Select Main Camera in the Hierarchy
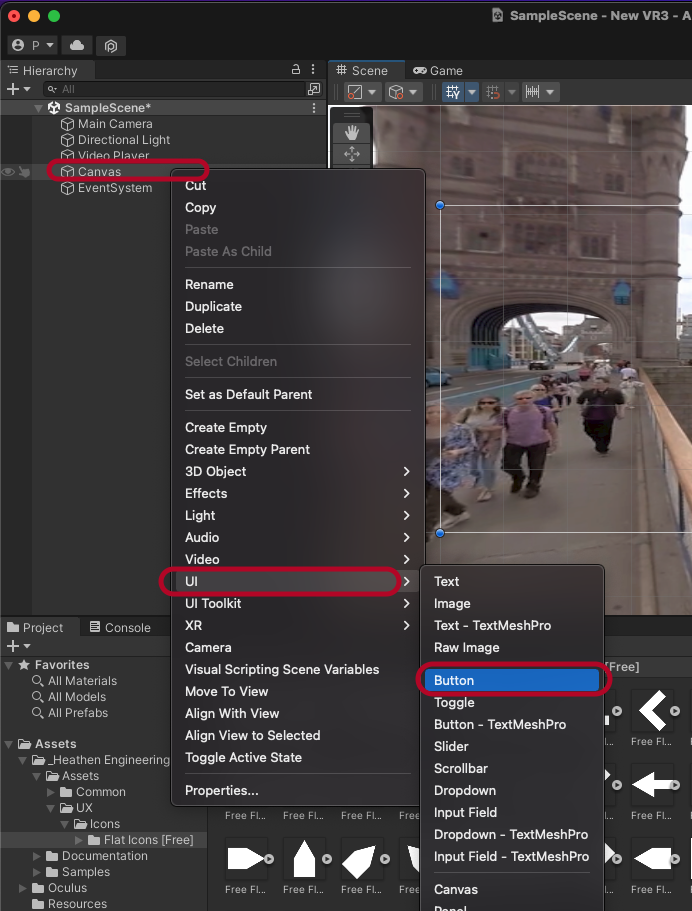This screenshot has height=911, width=692. tap(115, 124)
